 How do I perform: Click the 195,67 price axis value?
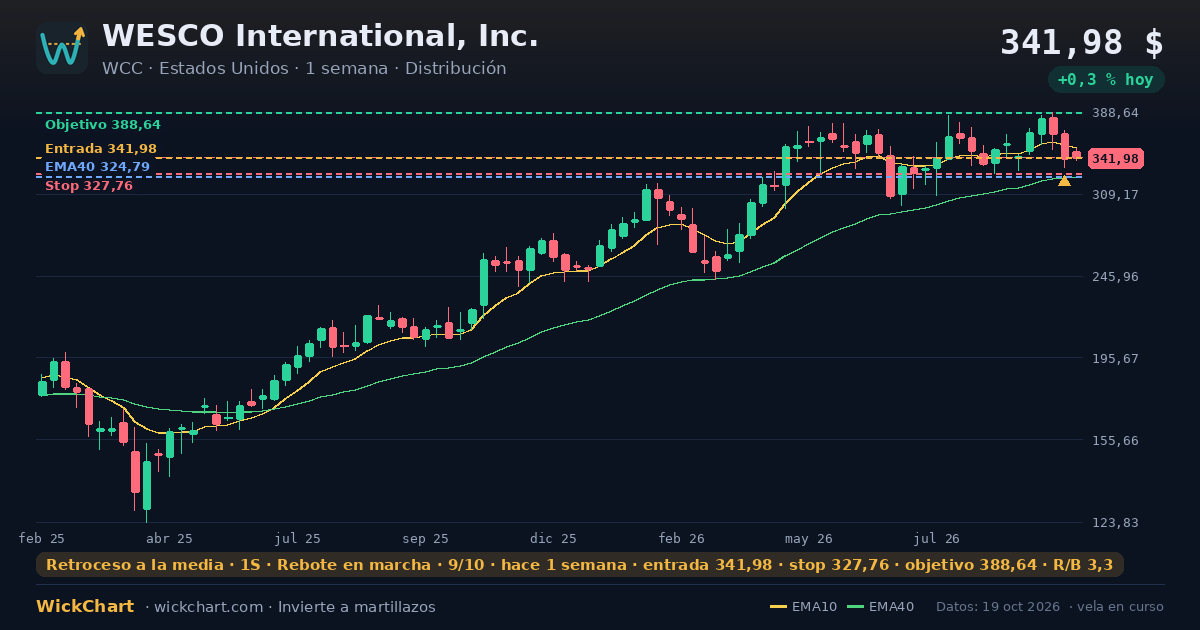1115,358
